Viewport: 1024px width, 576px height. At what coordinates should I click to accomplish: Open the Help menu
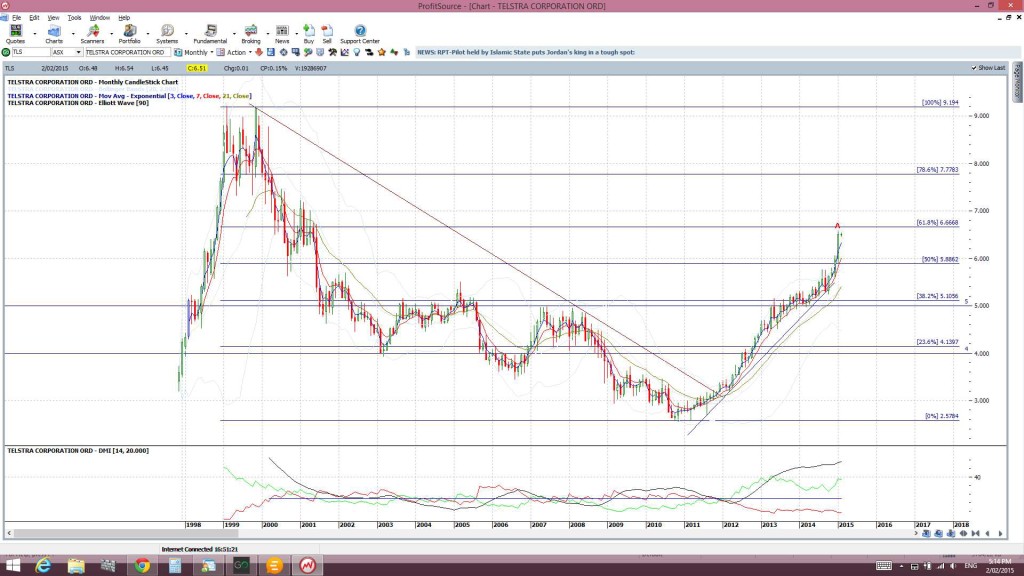[124, 18]
